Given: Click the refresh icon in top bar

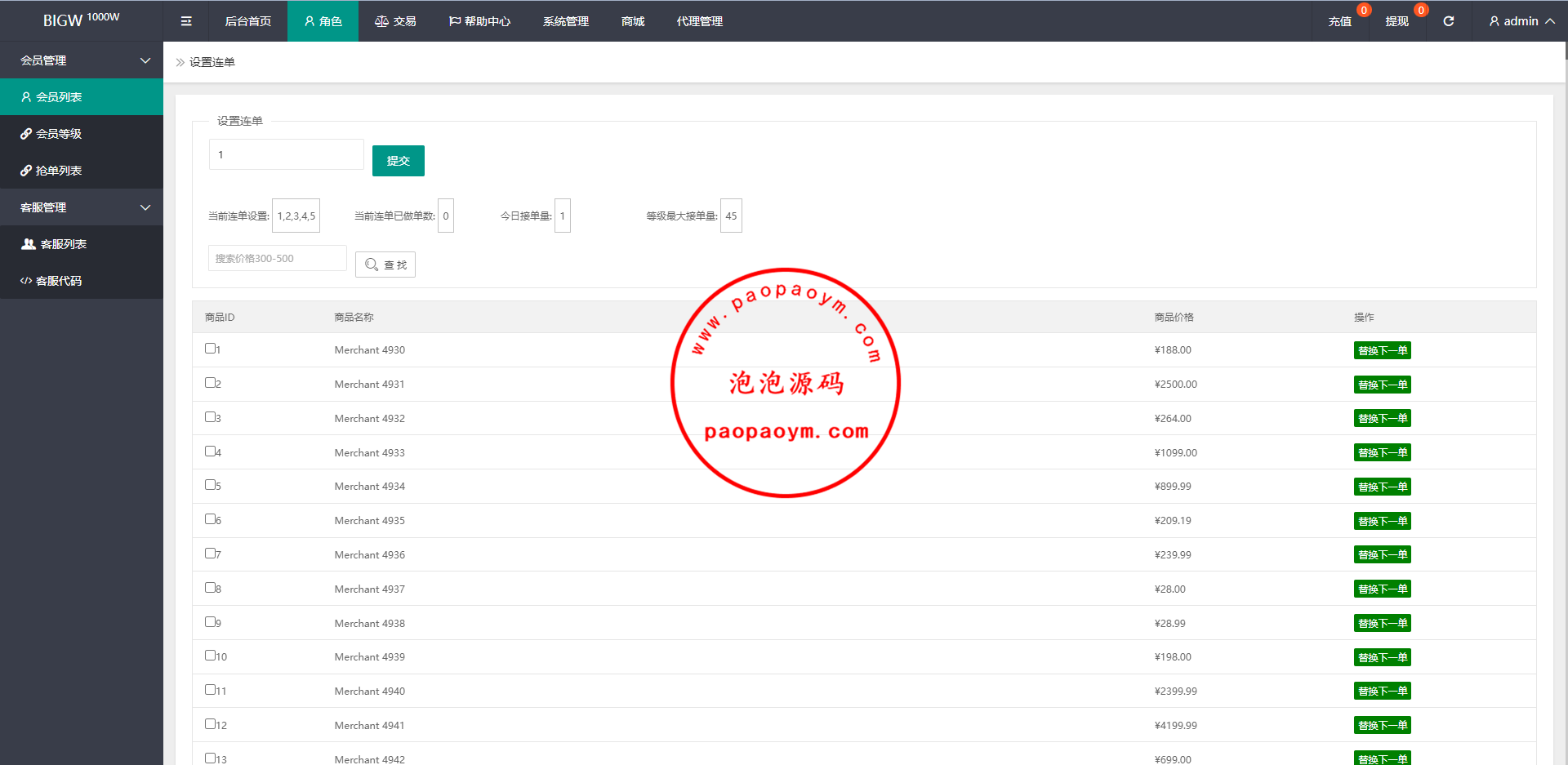Looking at the screenshot, I should click(x=1448, y=21).
